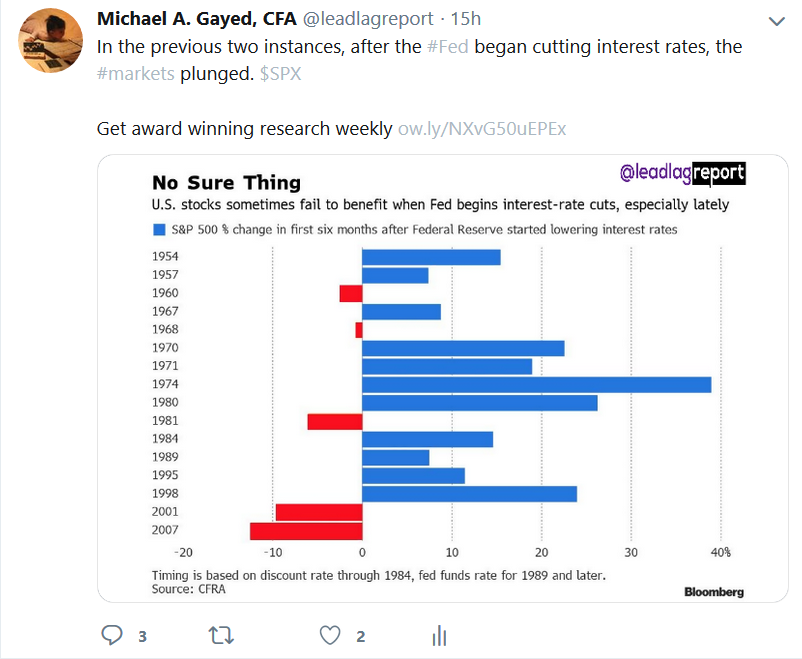
Task: Click the Bloomberg logo in chart
Action: (x=714, y=591)
